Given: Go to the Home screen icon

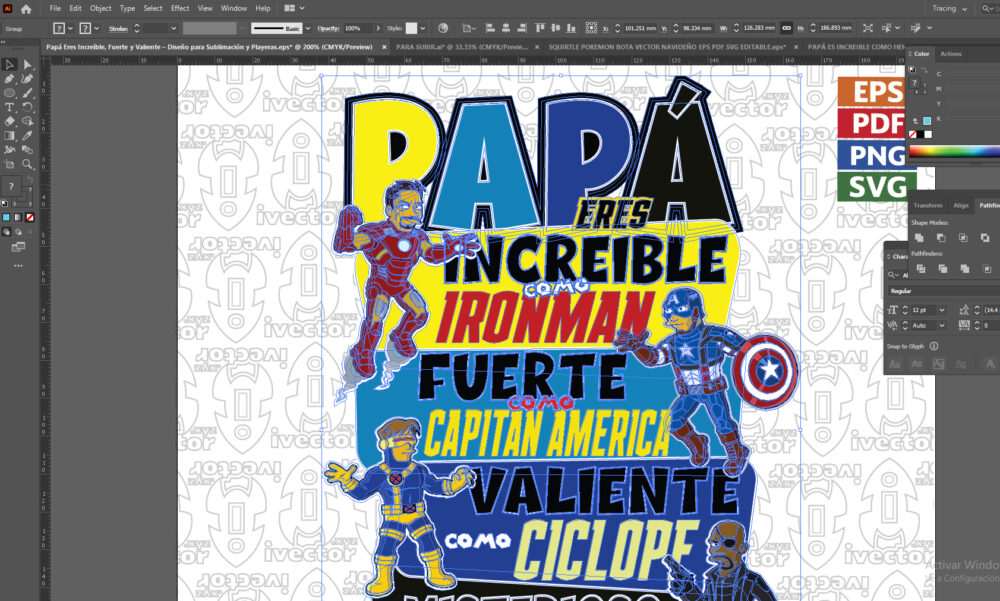Looking at the screenshot, I should point(26,9).
